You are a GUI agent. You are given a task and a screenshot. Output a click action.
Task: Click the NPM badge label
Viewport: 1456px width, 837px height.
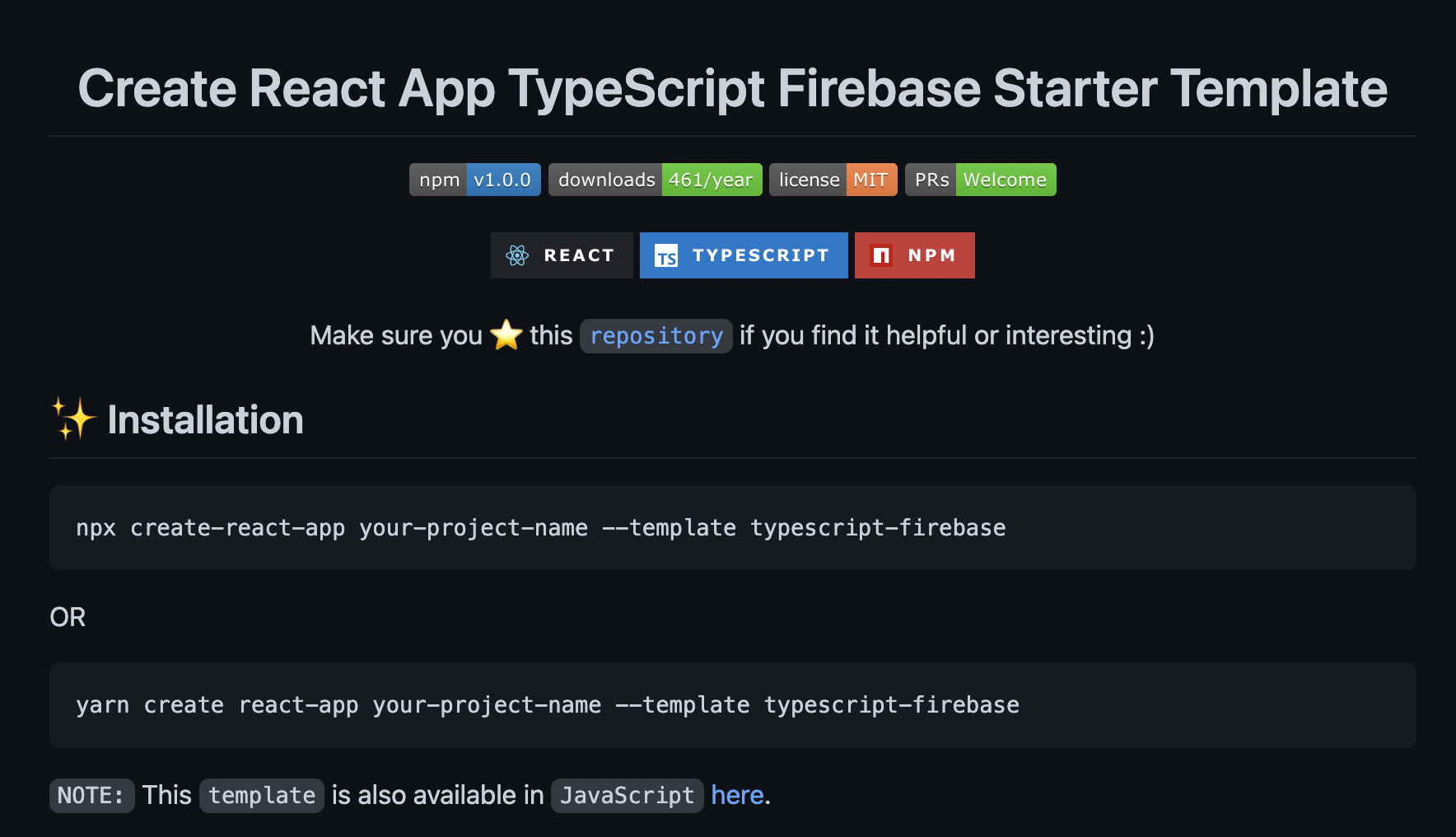point(932,255)
